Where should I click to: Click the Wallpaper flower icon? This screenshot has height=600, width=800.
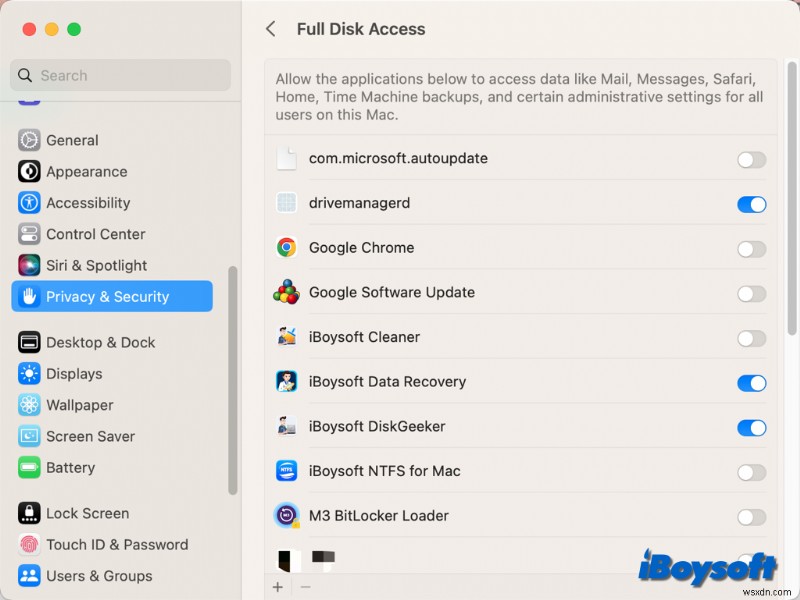pyautogui.click(x=29, y=405)
